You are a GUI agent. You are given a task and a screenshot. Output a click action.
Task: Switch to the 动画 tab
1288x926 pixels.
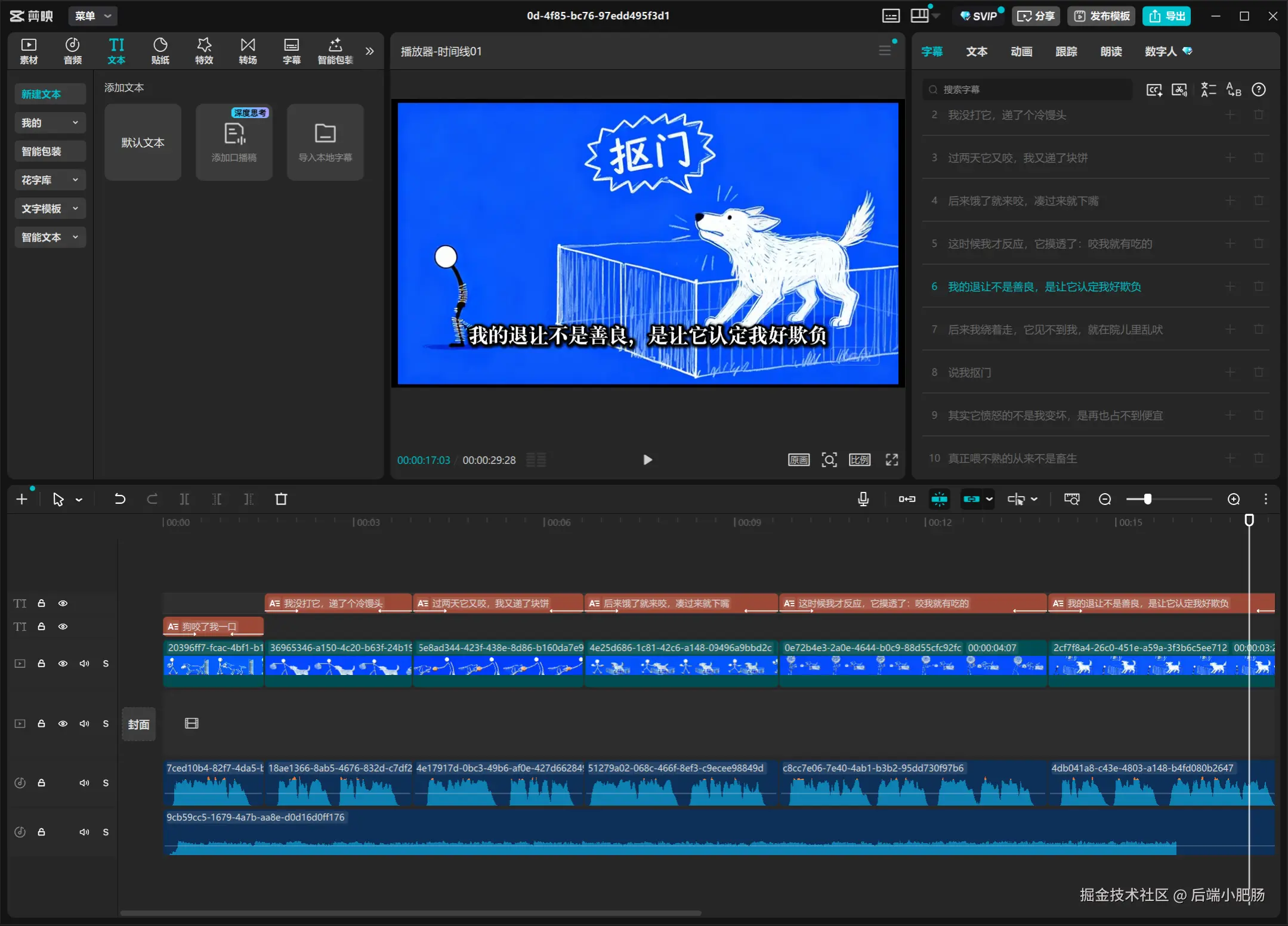[x=1021, y=51]
